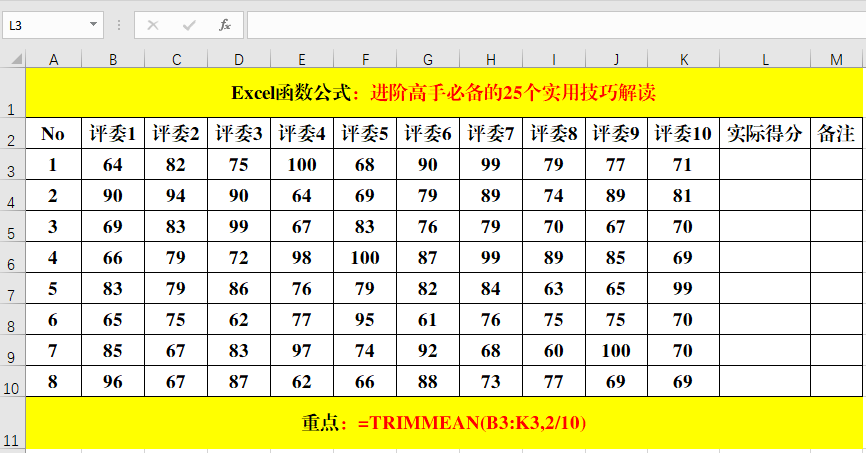
Task: Click cell B10 with value 96
Action: coord(113,381)
